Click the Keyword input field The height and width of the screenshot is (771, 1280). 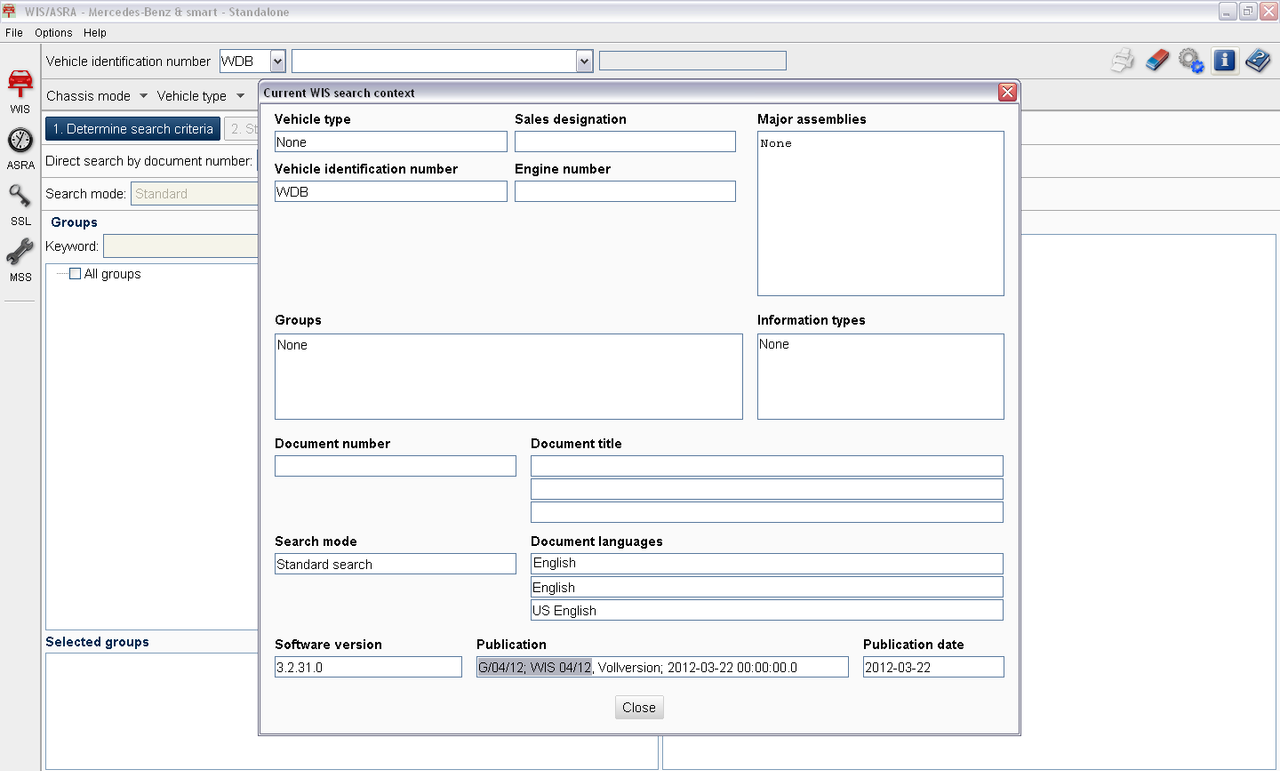180,246
